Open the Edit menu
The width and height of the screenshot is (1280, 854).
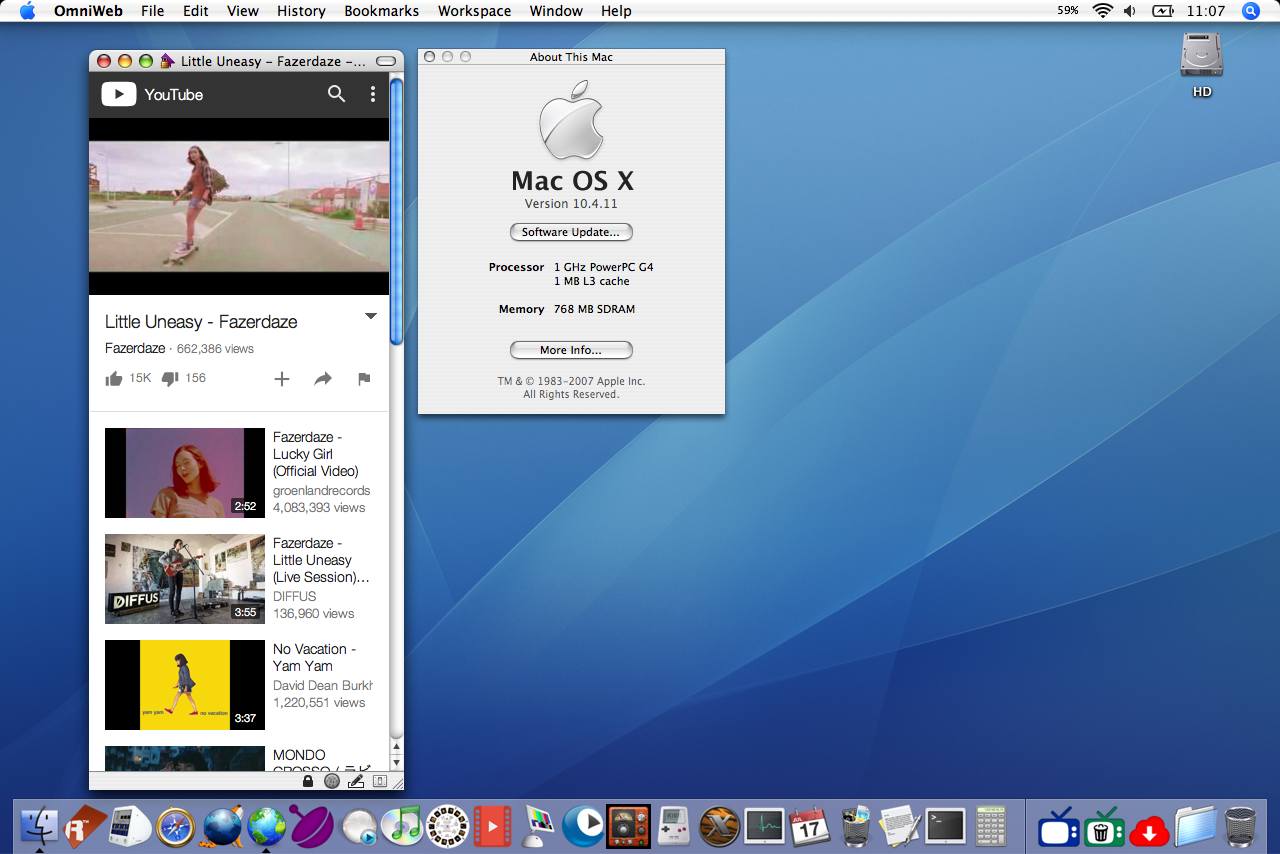pos(196,11)
